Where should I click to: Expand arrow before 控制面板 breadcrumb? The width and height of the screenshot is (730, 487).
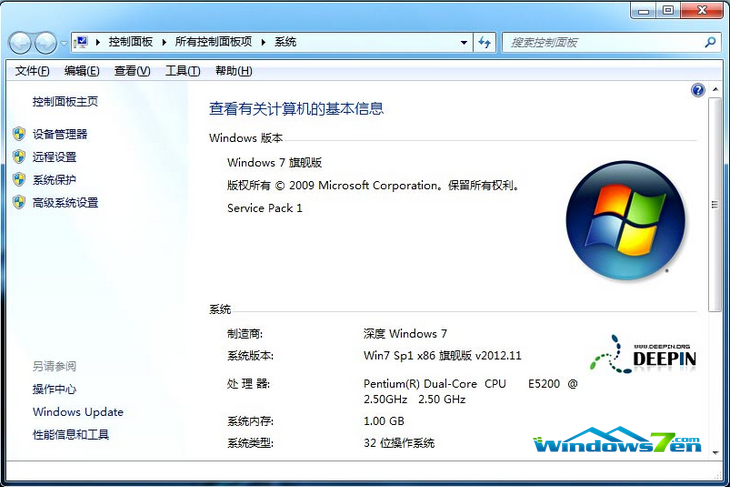pos(98,42)
